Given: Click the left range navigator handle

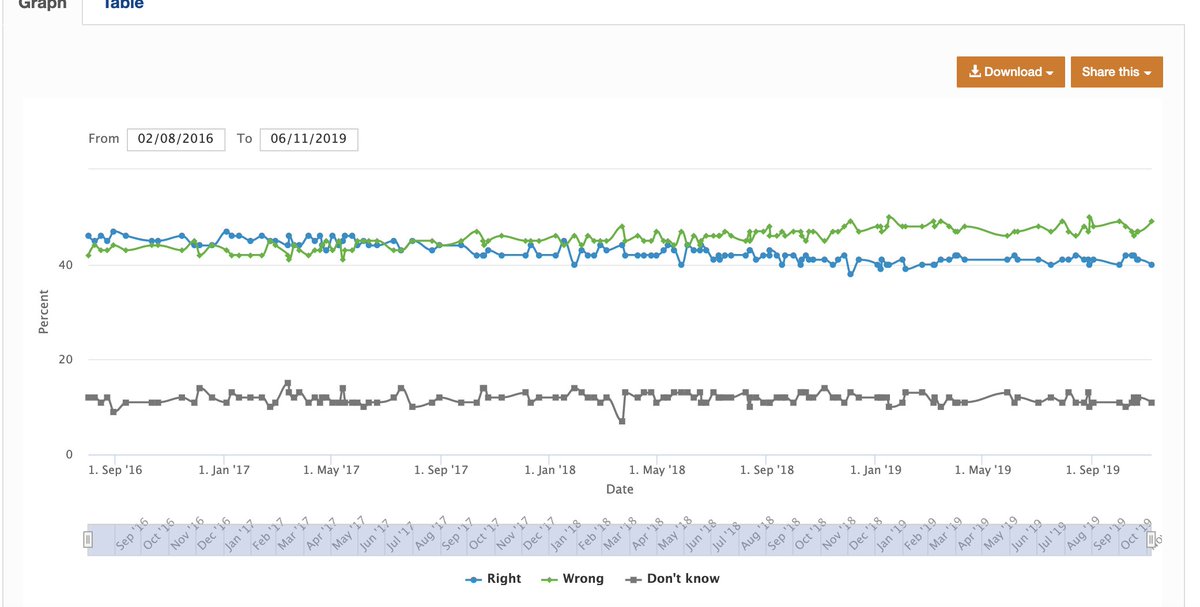Looking at the screenshot, I should coord(88,540).
